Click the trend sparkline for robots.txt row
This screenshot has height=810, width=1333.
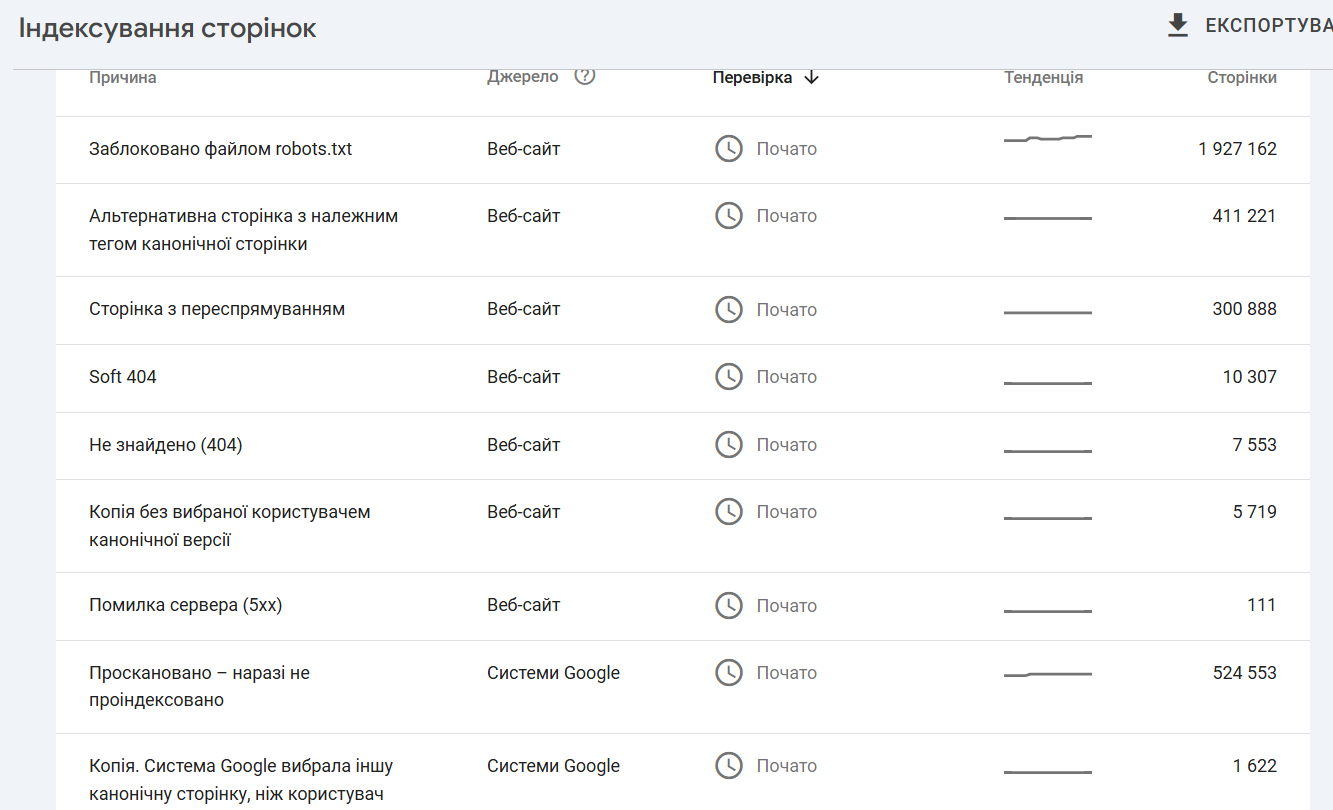click(1048, 138)
